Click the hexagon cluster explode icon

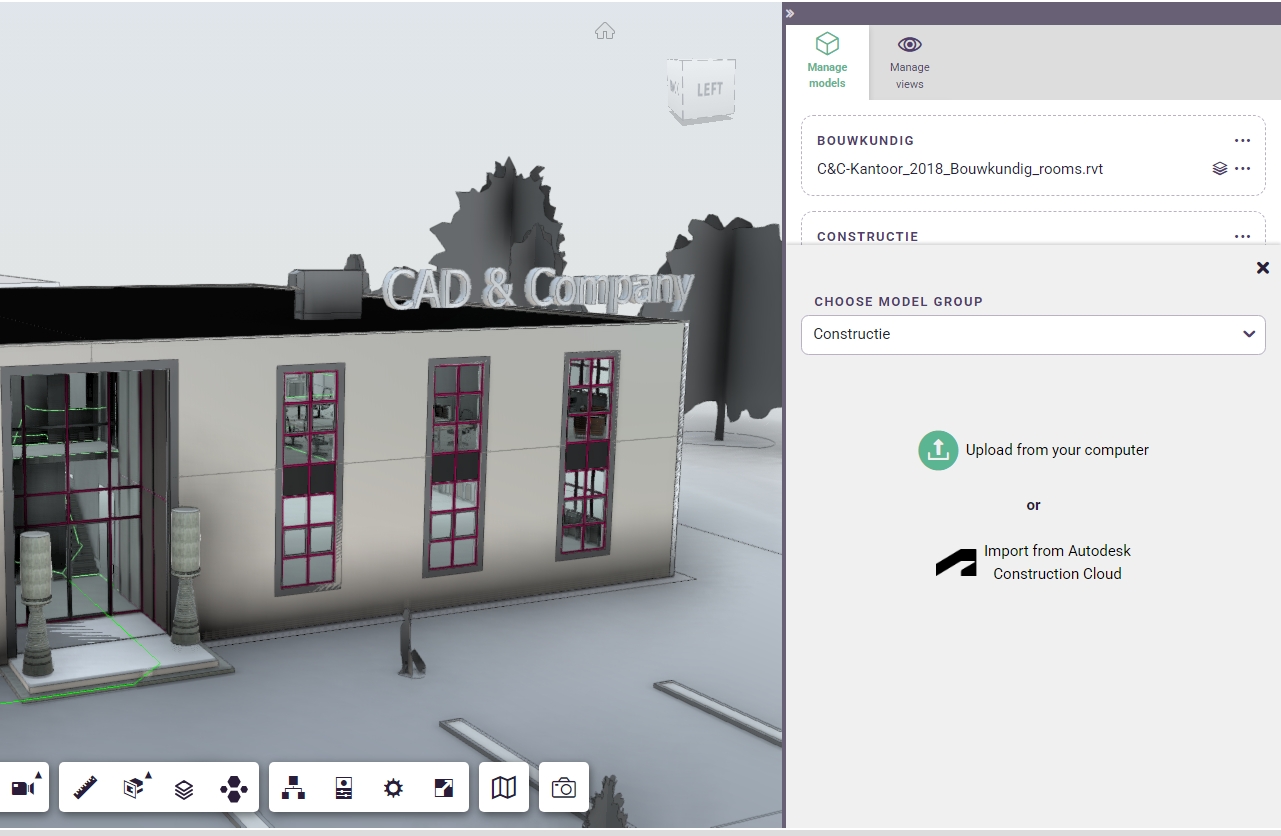[234, 789]
